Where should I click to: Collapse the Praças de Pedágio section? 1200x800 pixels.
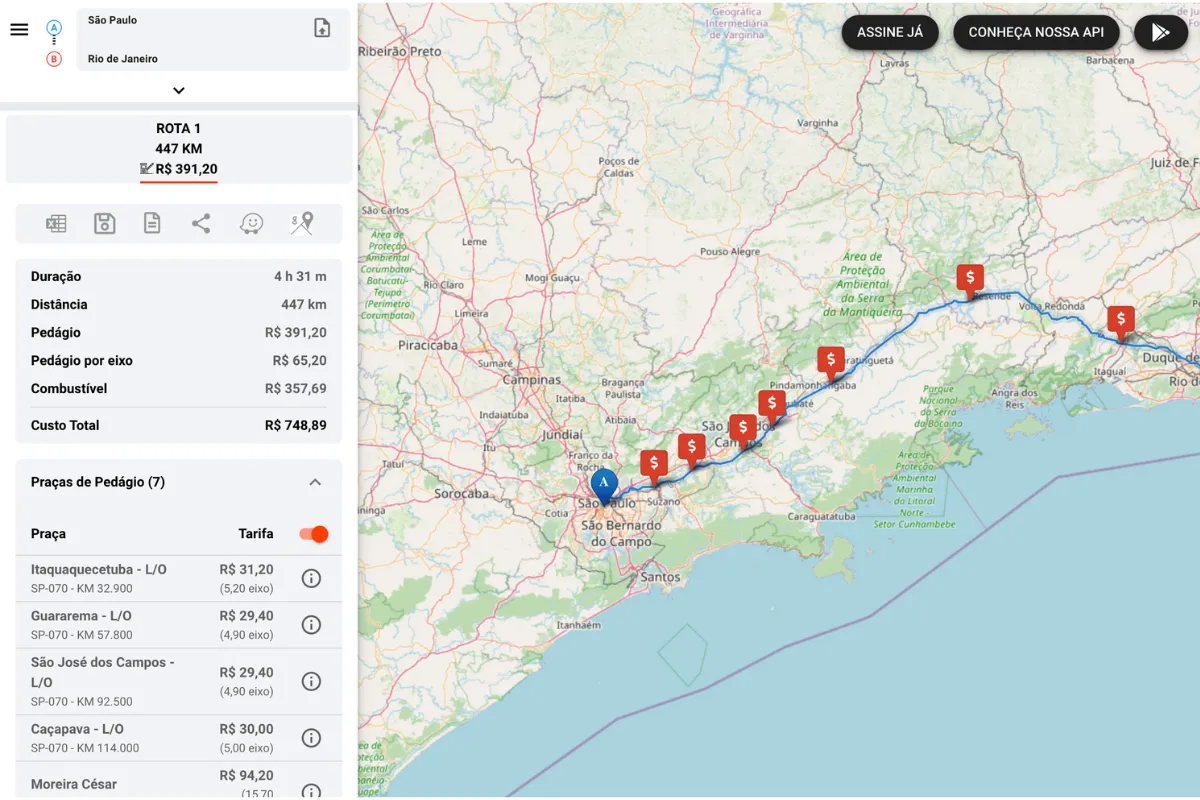315,482
